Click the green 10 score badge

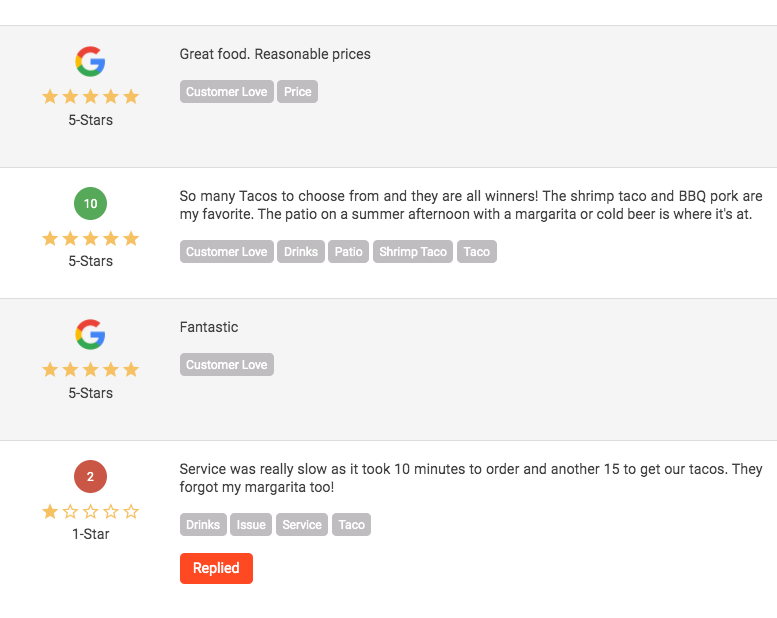point(90,203)
